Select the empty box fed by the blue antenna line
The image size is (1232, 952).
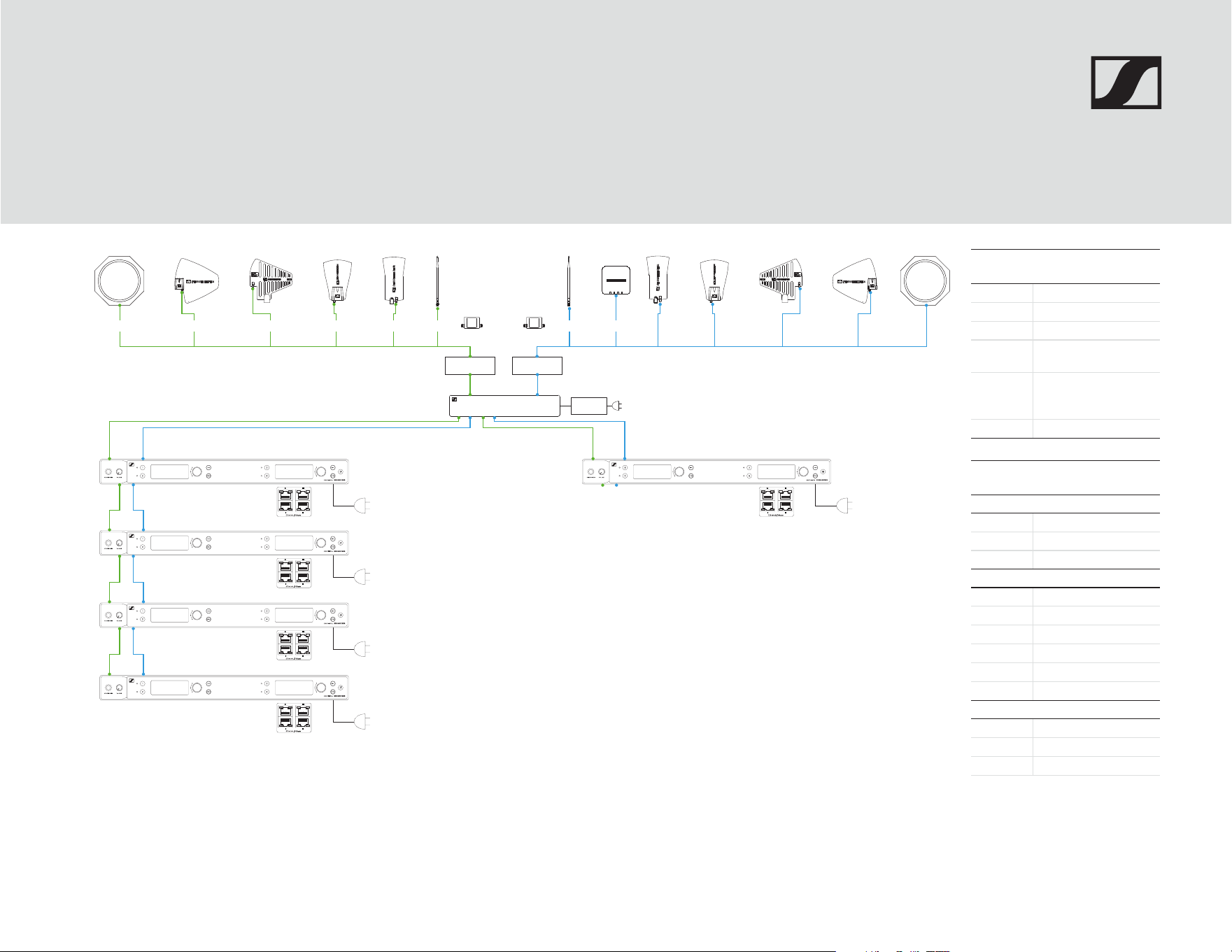point(537,366)
